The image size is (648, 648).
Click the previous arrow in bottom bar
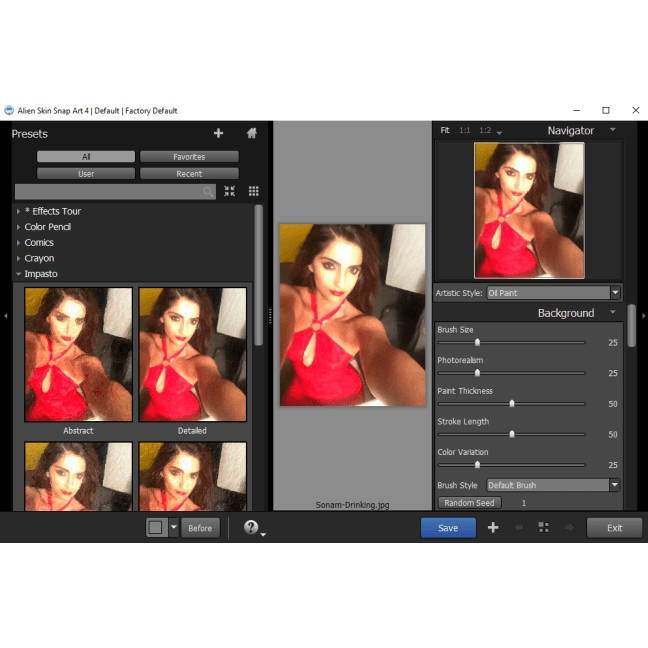(x=519, y=527)
